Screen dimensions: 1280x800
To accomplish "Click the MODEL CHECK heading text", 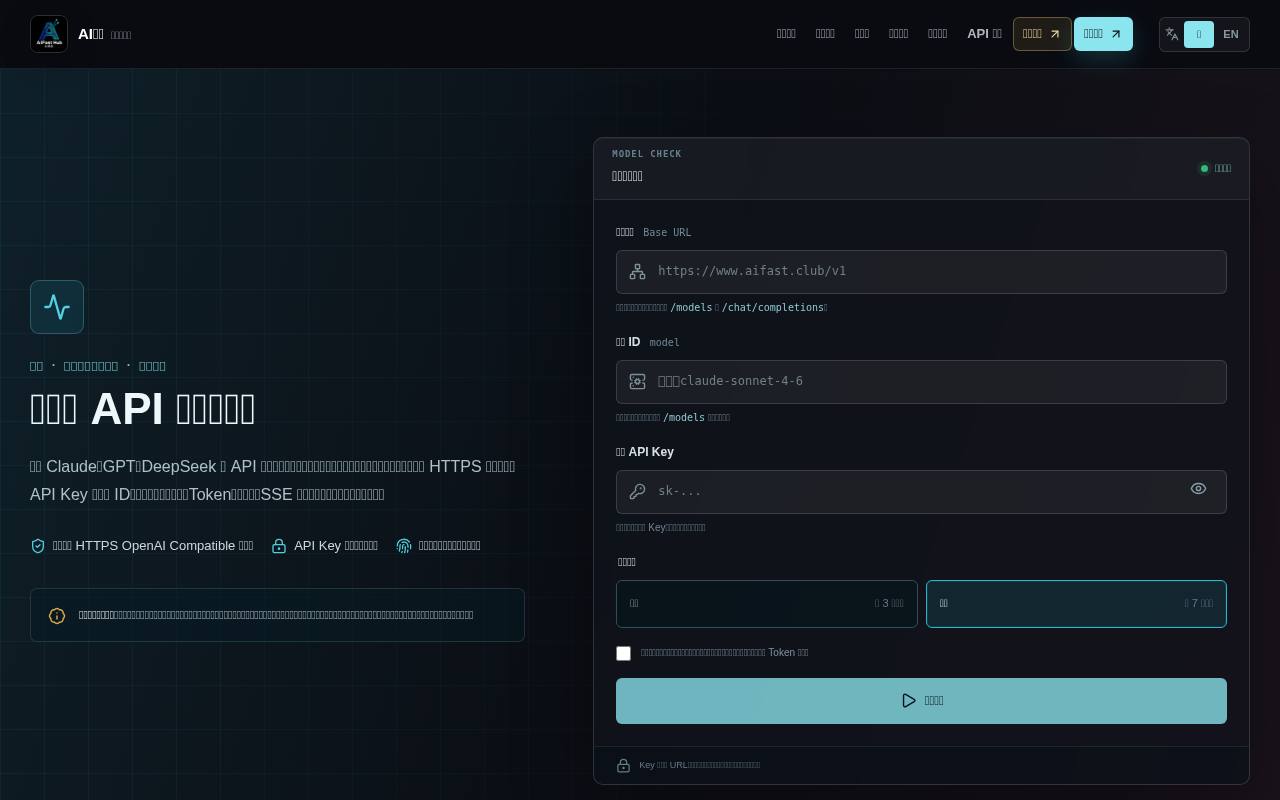I will click(x=647, y=154).
